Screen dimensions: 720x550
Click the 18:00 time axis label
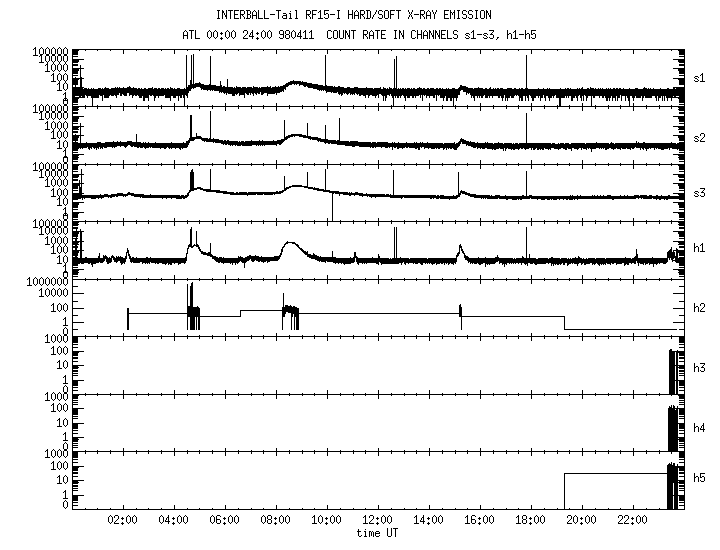tap(530, 520)
